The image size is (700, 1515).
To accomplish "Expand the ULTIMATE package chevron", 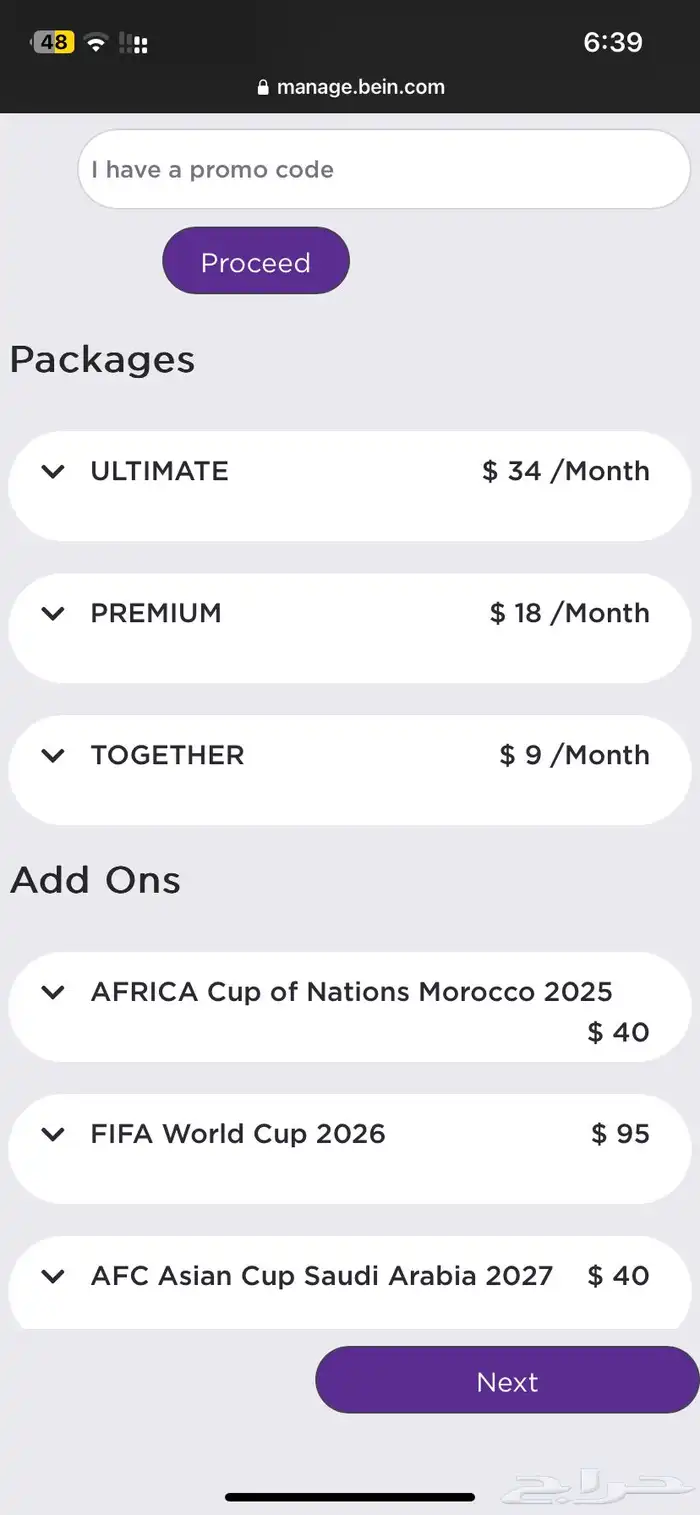I will (x=53, y=471).
